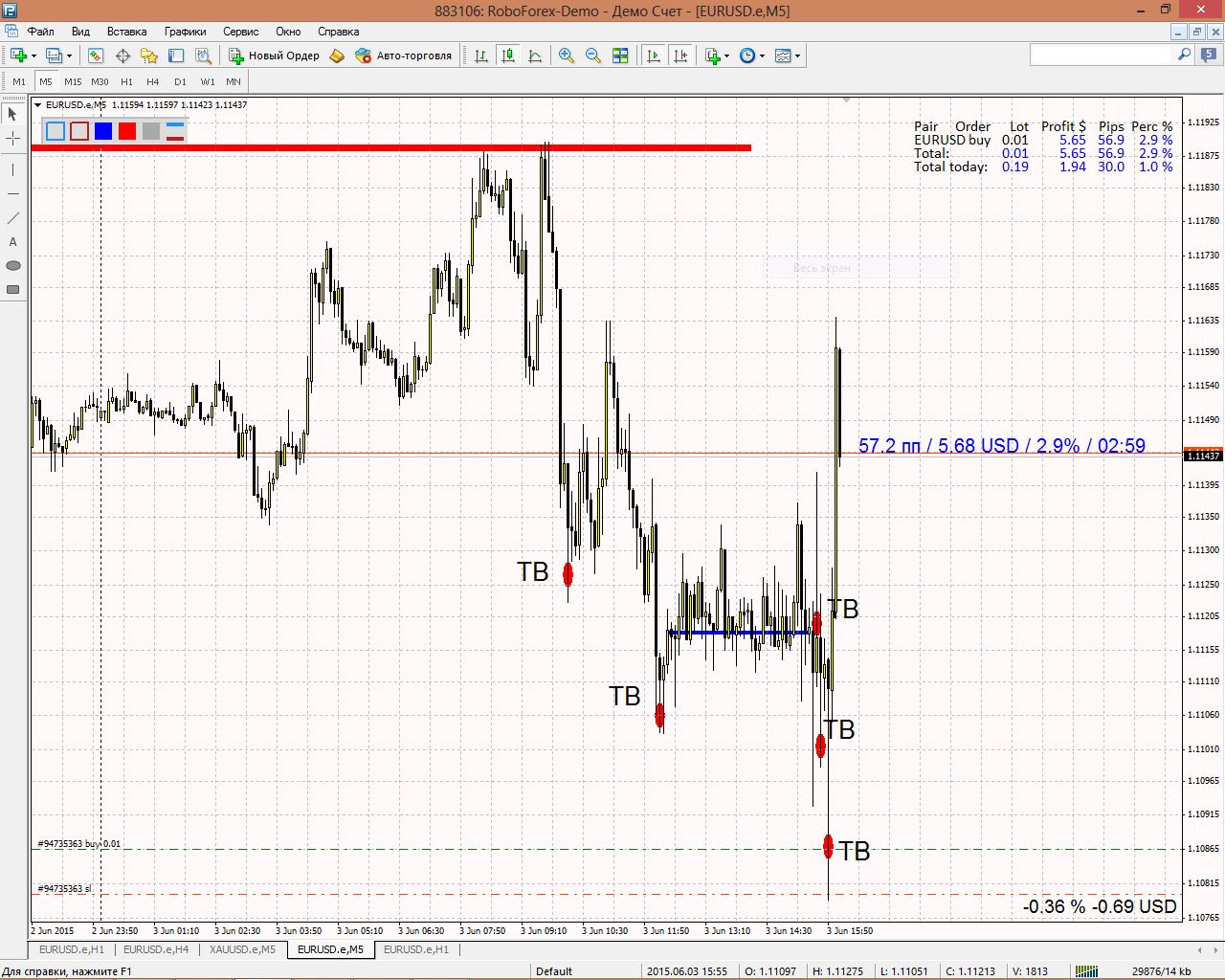Image resolution: width=1225 pixels, height=980 pixels.
Task: Pick the vertical line drawing tool
Action: click(12, 170)
